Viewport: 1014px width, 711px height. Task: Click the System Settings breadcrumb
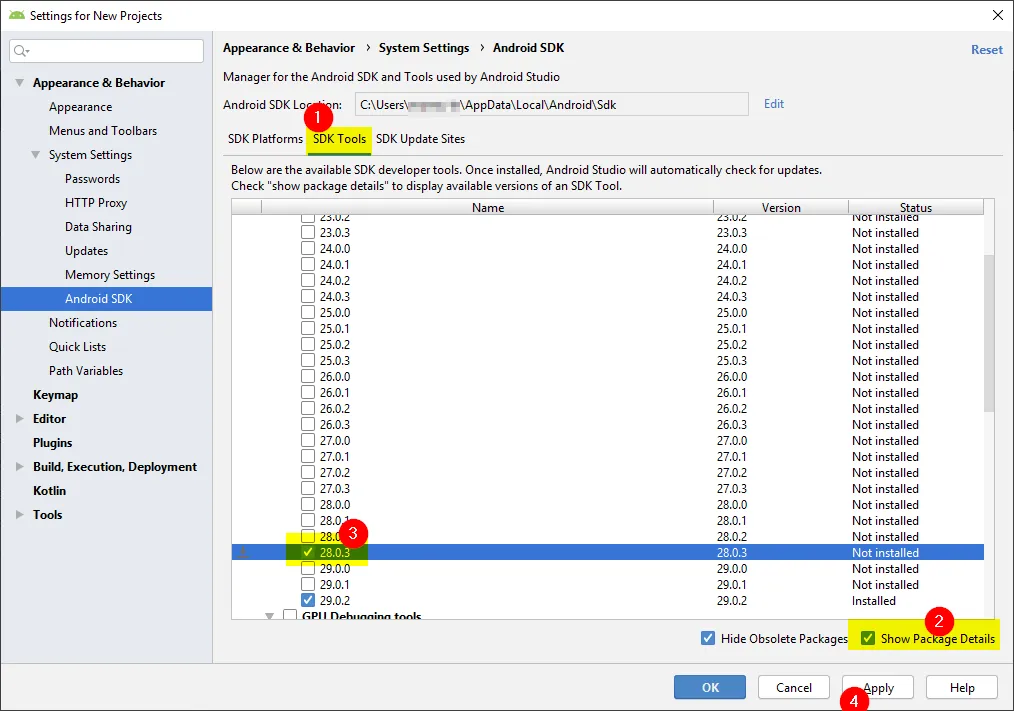click(x=424, y=48)
